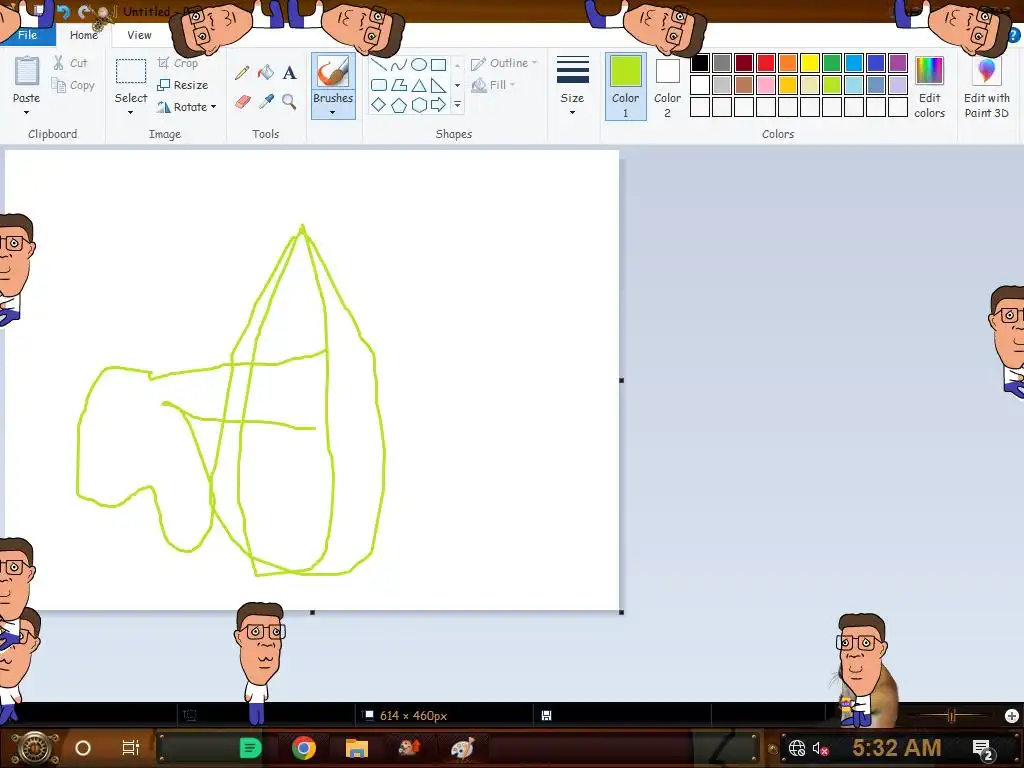Viewport: 1024px width, 768px height.
Task: Open Task View on the taskbar
Action: coord(131,748)
